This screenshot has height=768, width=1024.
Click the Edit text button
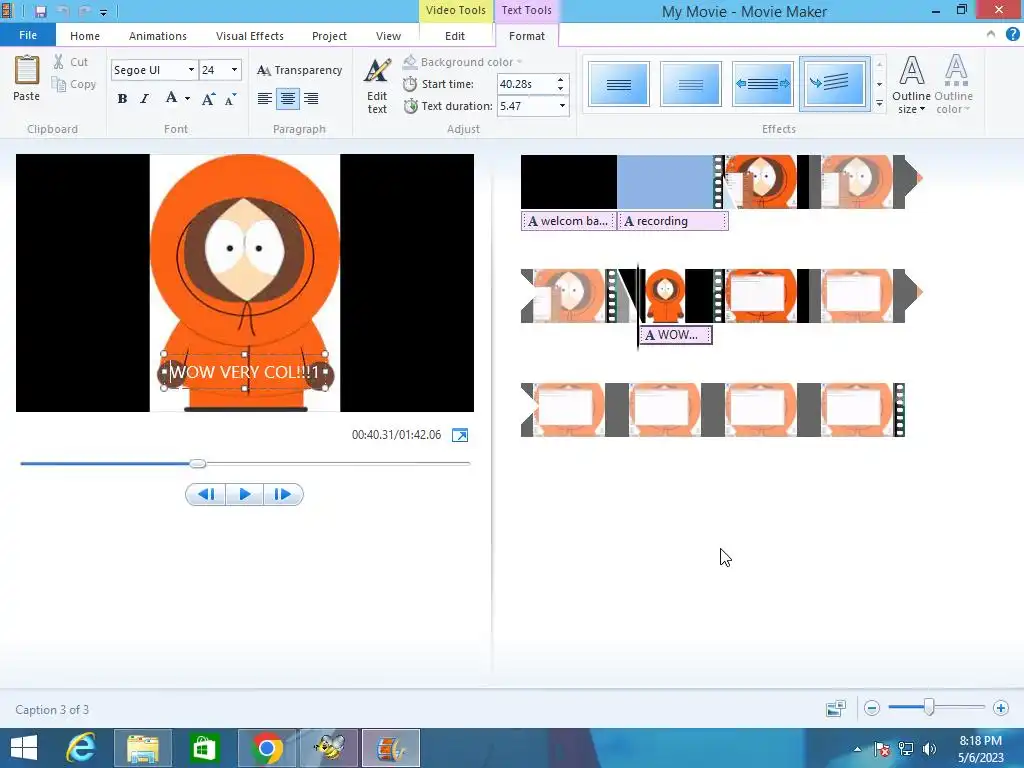point(377,86)
